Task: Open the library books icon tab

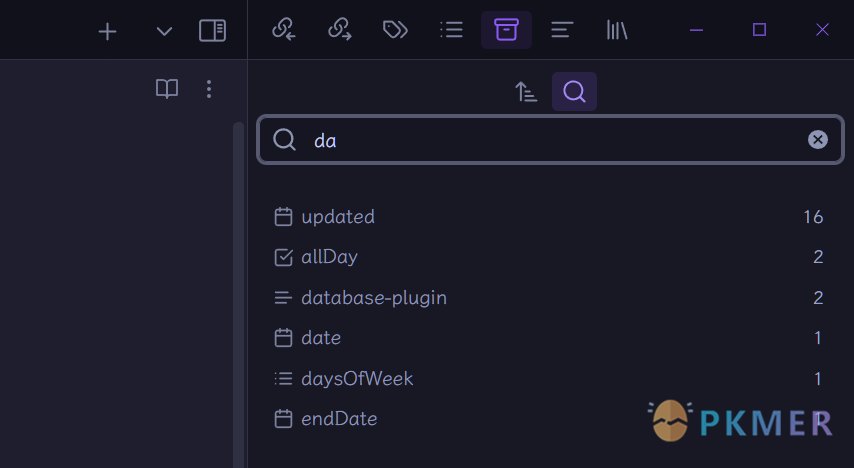Action: coord(617,30)
